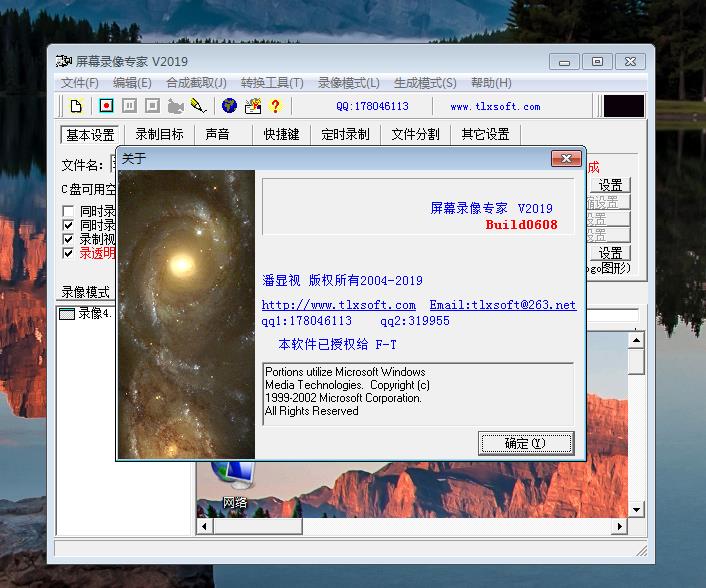Click the 确定(Y) button

point(525,443)
